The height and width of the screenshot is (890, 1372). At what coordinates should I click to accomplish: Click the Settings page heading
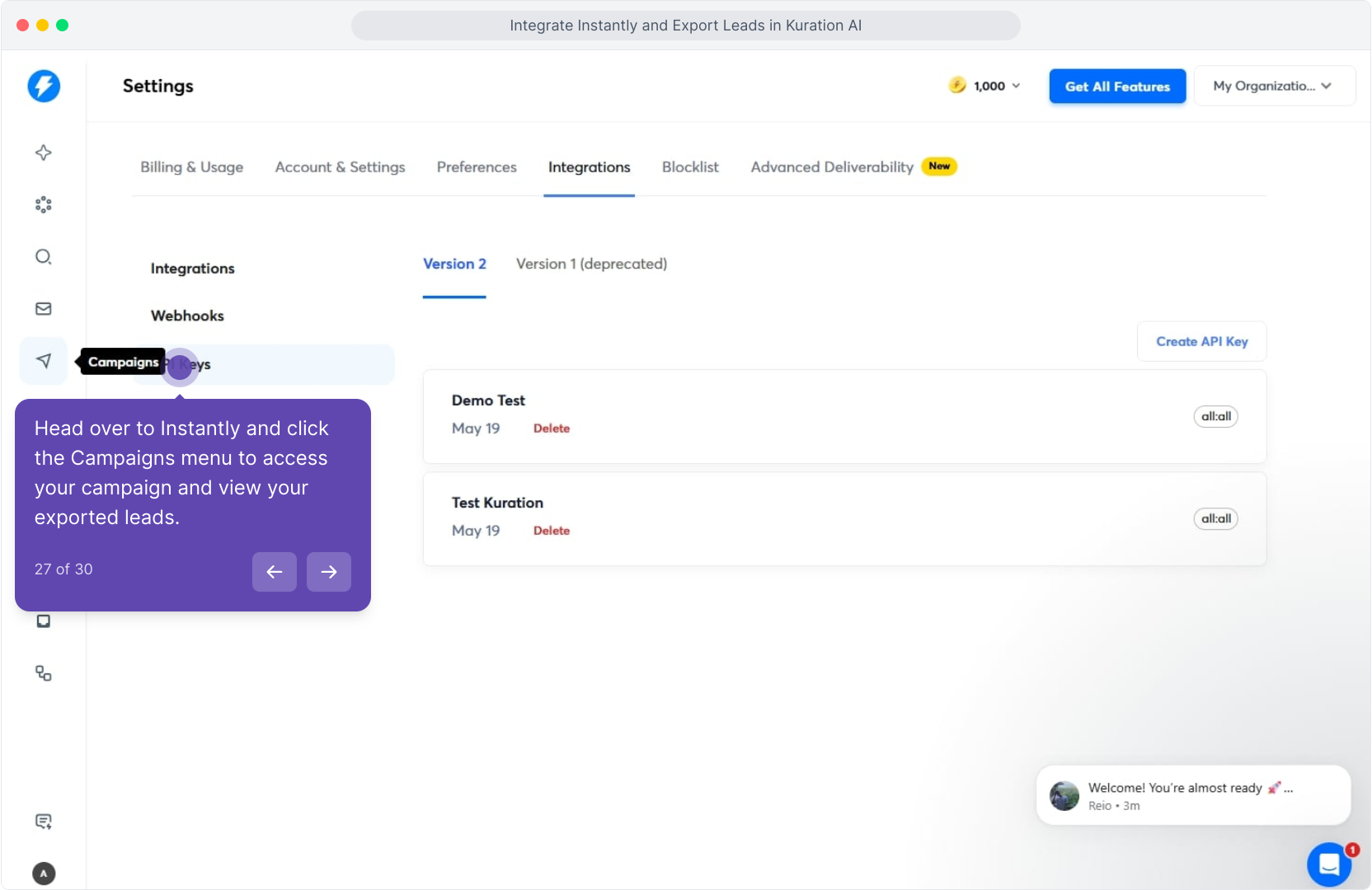[158, 86]
